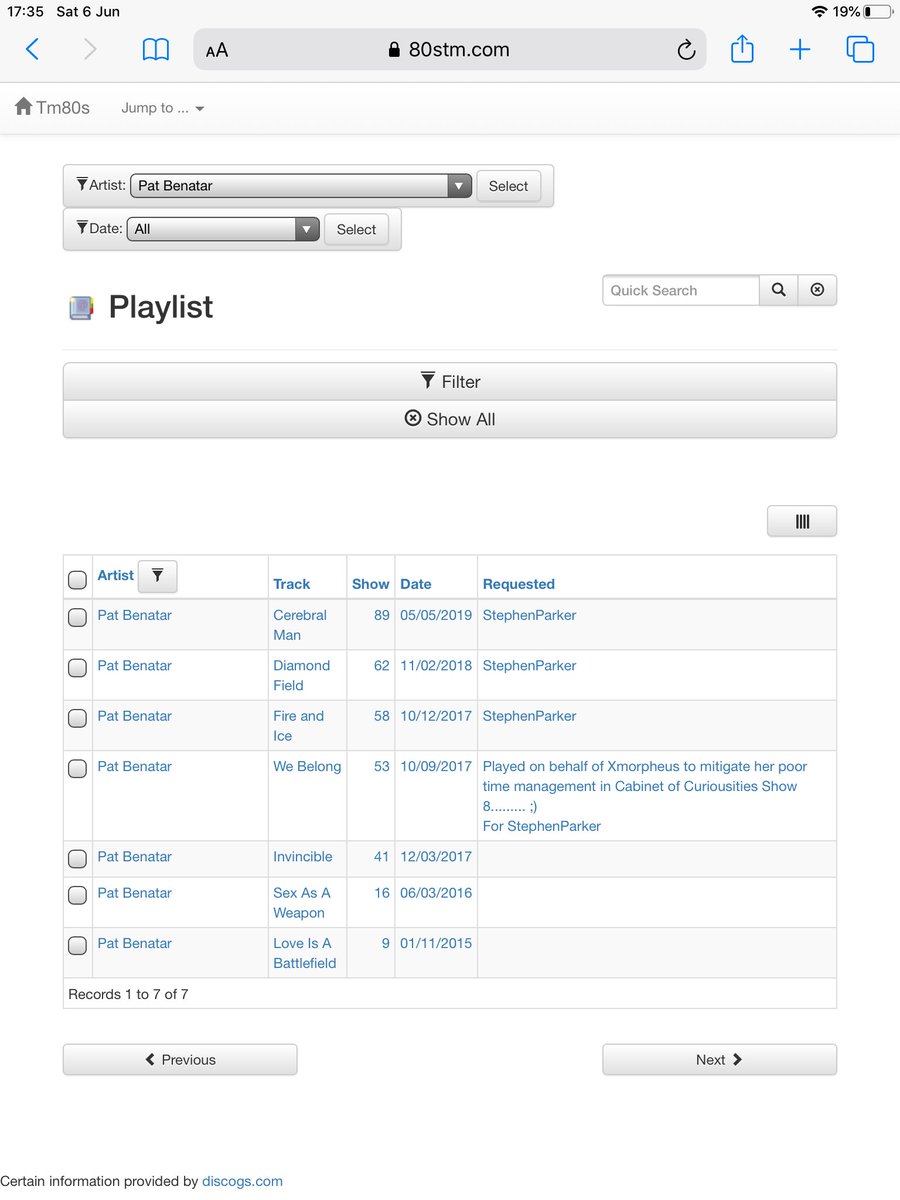Open the discogs.com link

pos(242,1181)
